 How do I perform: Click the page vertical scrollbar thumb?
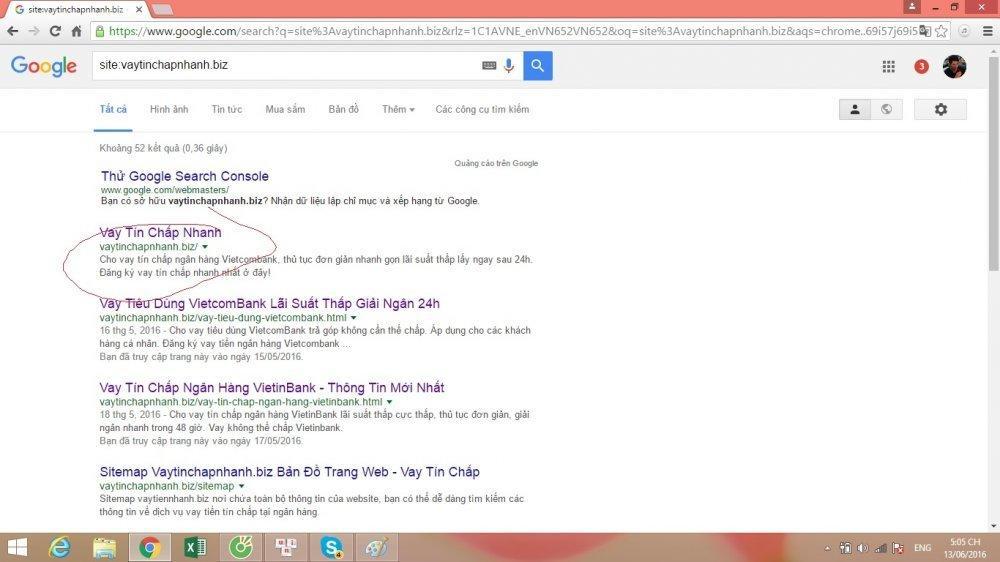tap(994, 163)
